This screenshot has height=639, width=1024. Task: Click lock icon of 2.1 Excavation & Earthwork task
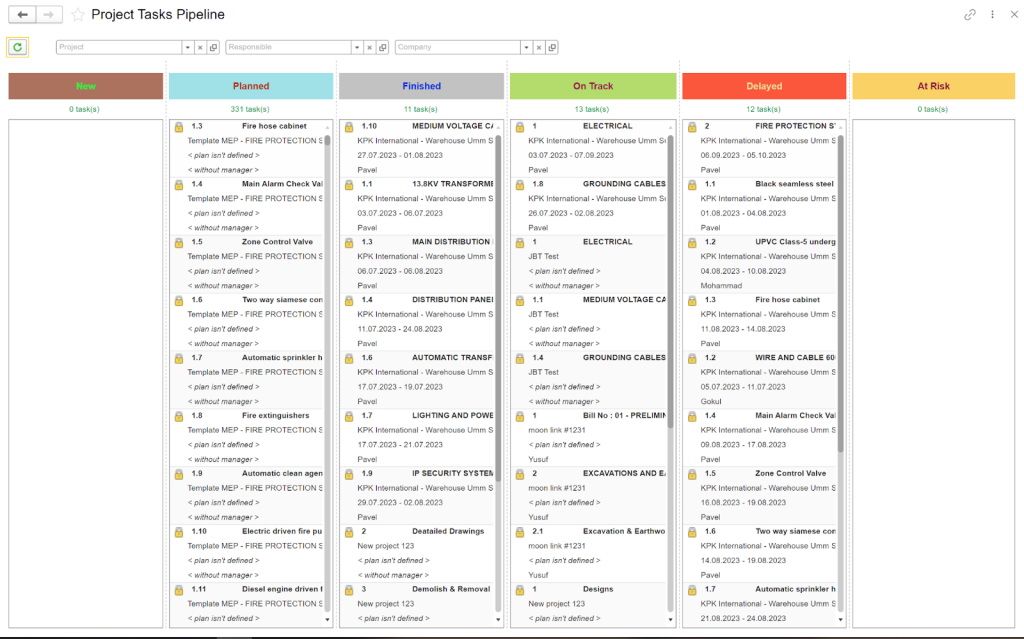[520, 532]
